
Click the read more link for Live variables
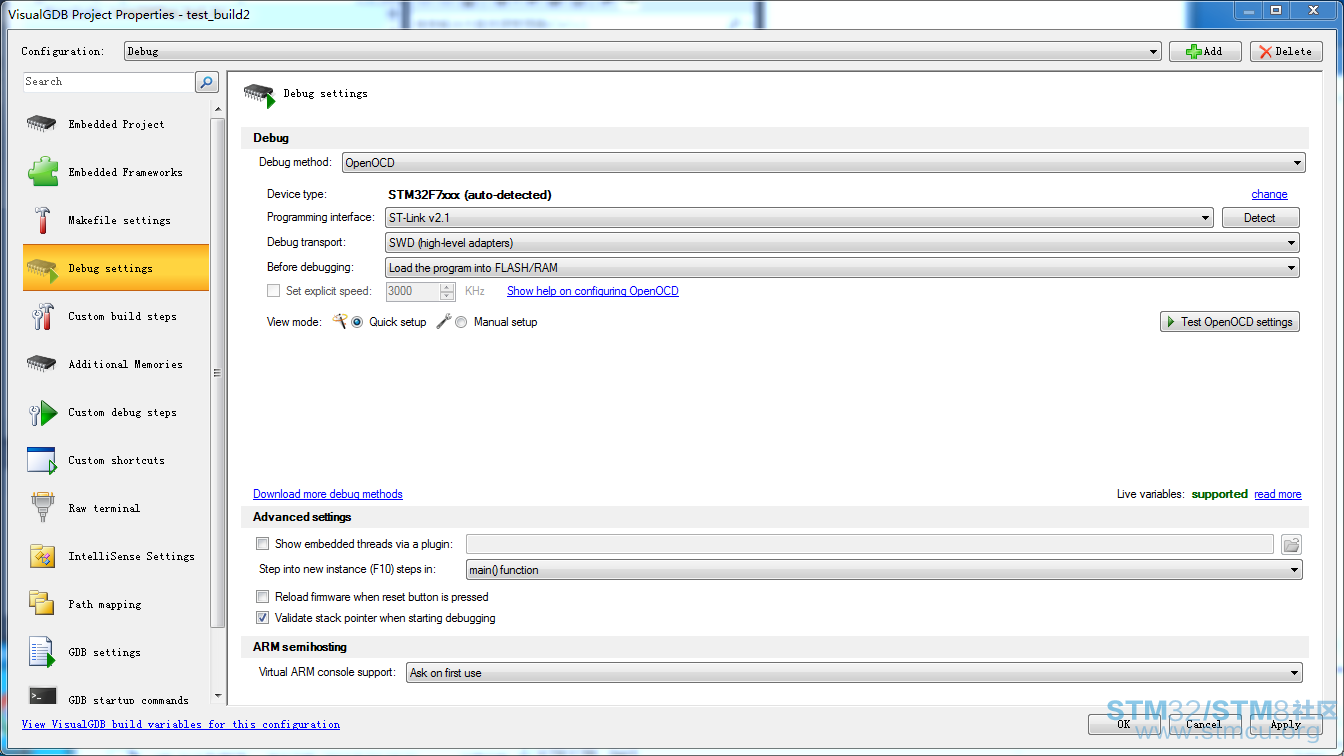pos(1278,494)
